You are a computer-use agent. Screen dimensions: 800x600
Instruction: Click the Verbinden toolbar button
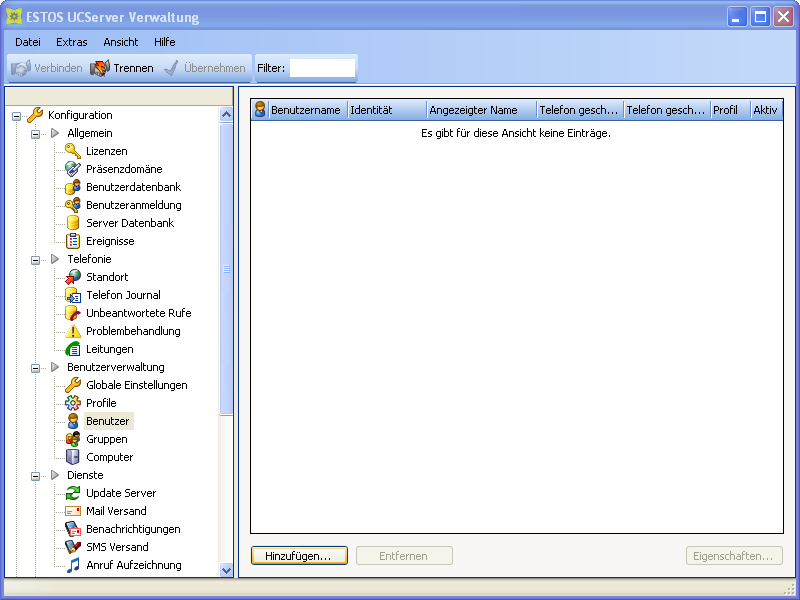(x=47, y=68)
